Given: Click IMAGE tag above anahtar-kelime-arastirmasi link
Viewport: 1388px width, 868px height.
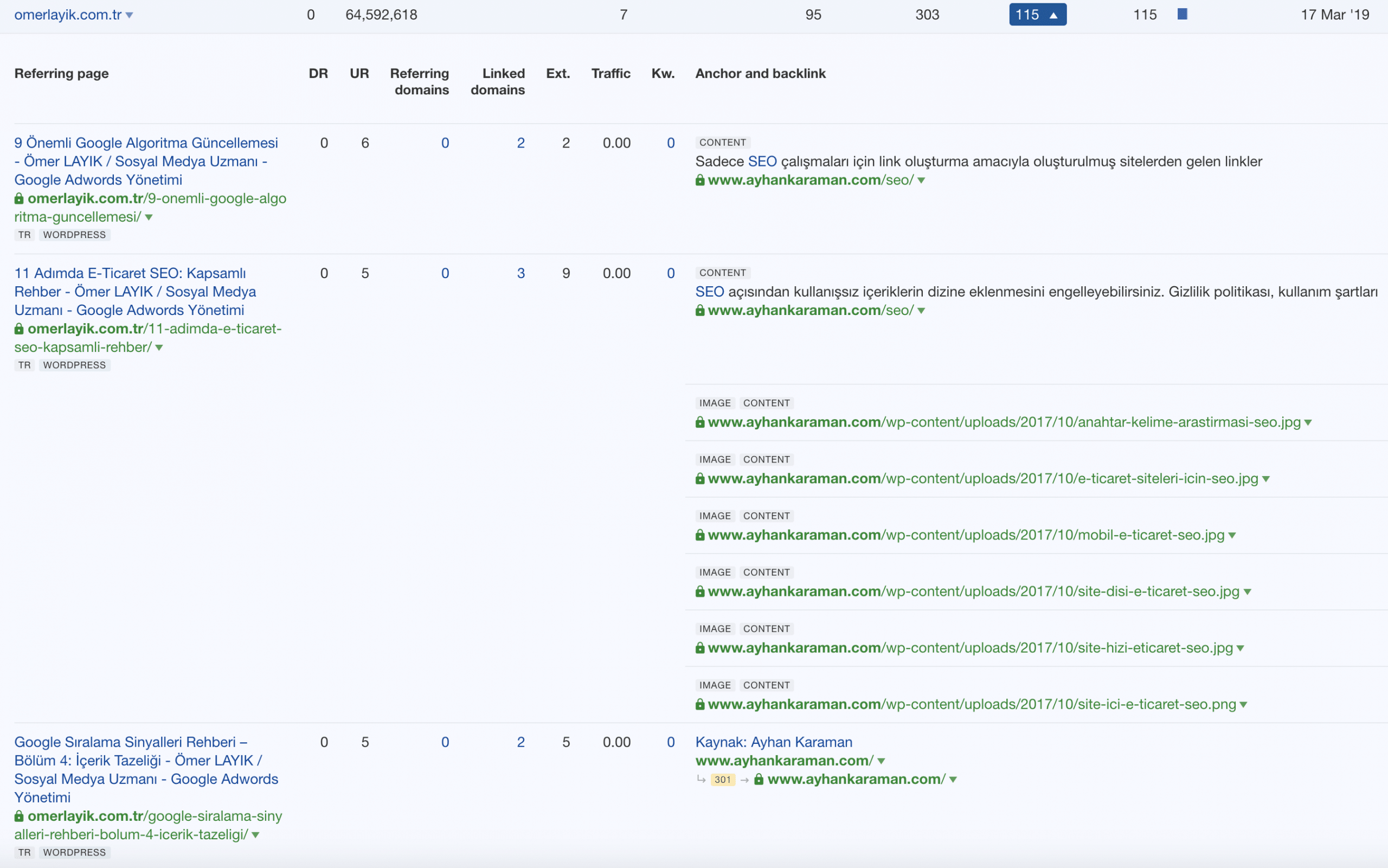Looking at the screenshot, I should (715, 403).
